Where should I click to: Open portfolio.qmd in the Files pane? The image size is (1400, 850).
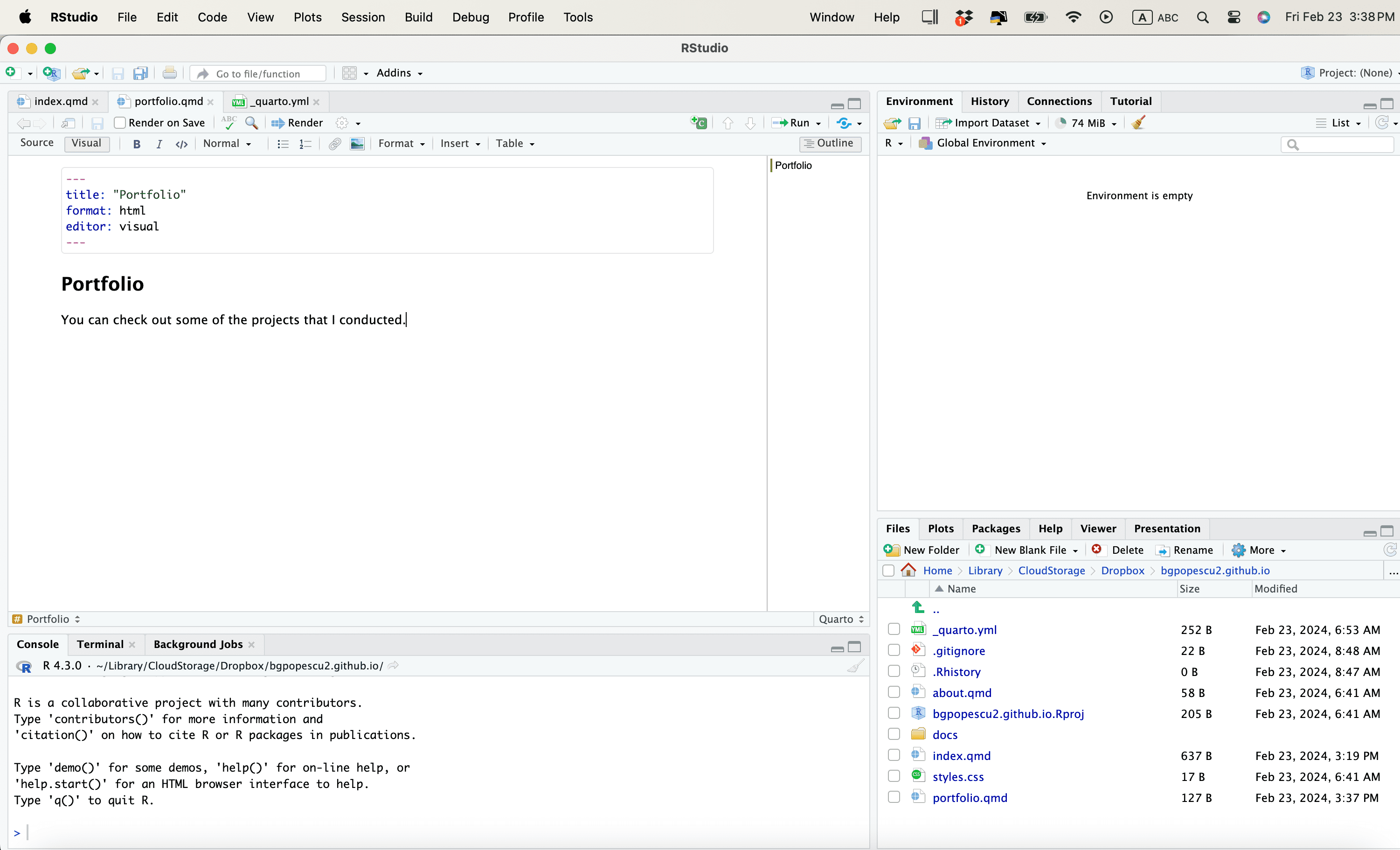pyautogui.click(x=969, y=797)
